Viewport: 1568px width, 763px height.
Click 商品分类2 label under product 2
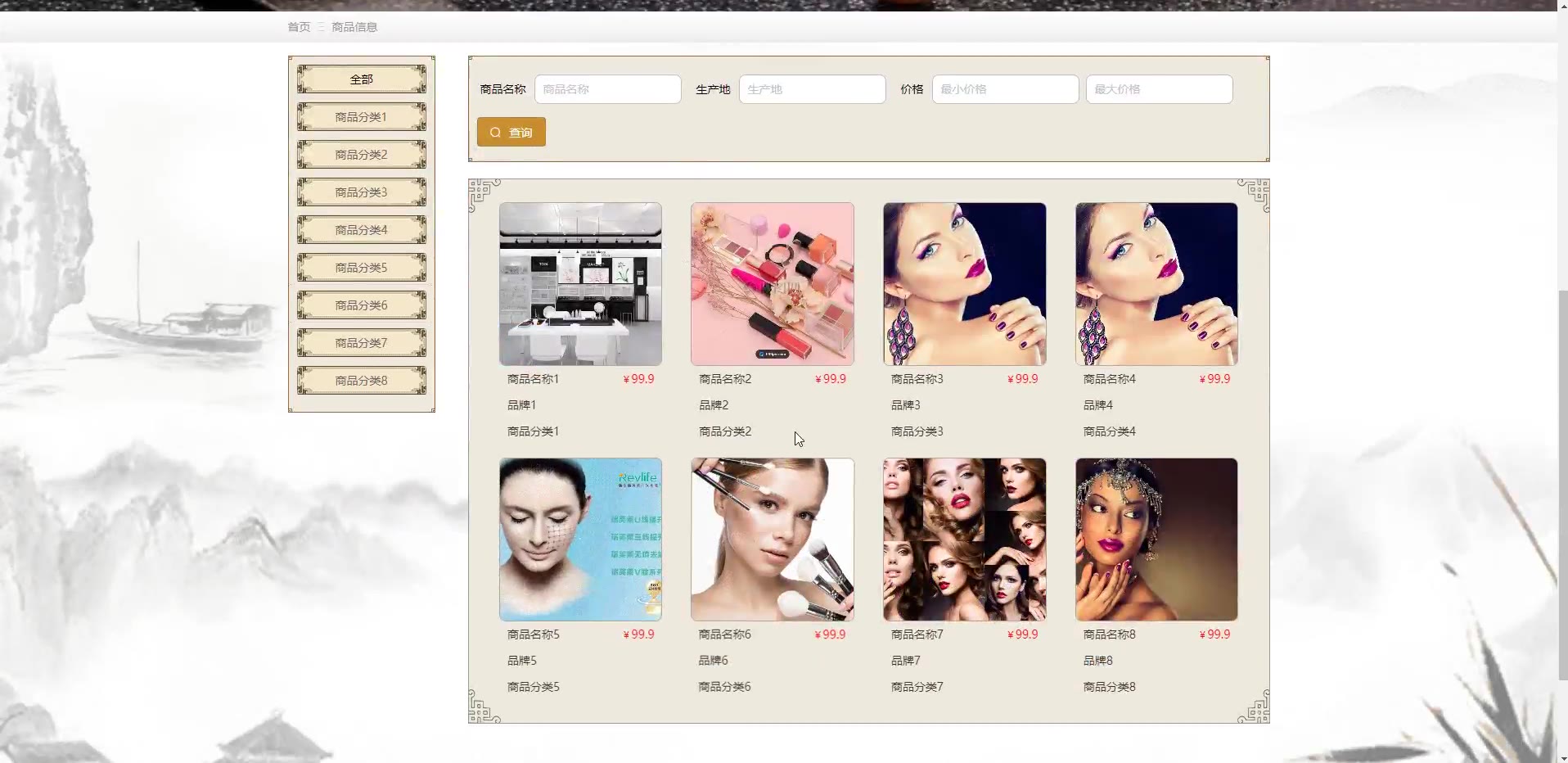click(x=725, y=431)
